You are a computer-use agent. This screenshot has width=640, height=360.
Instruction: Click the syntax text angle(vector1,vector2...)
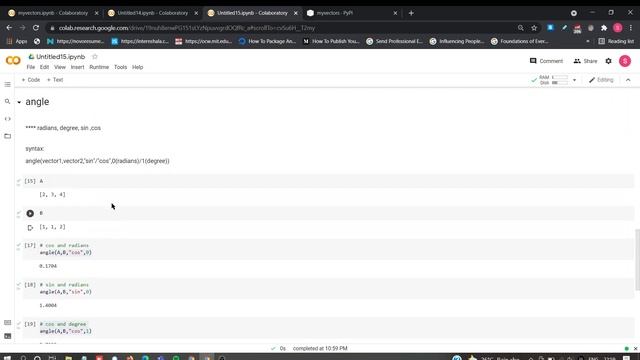click(97, 161)
